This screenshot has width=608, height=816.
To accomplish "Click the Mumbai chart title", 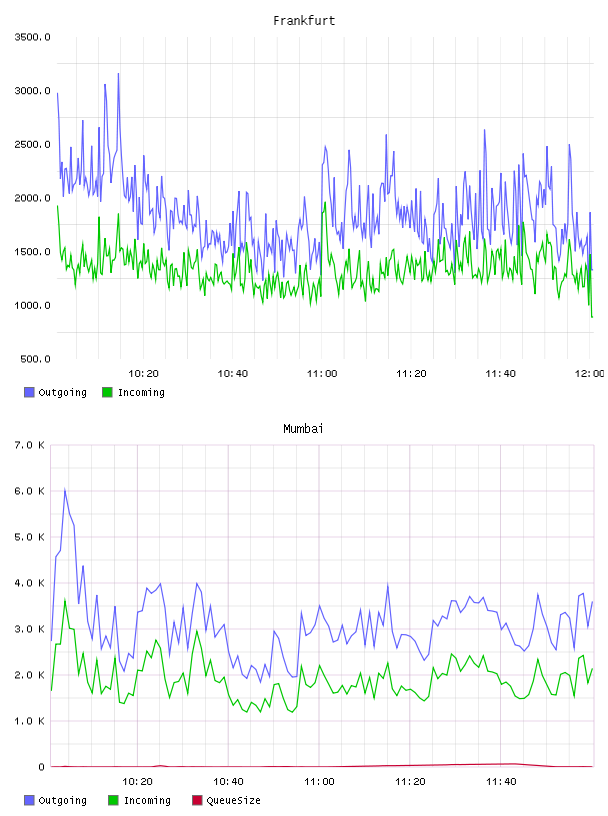I will [303, 429].
